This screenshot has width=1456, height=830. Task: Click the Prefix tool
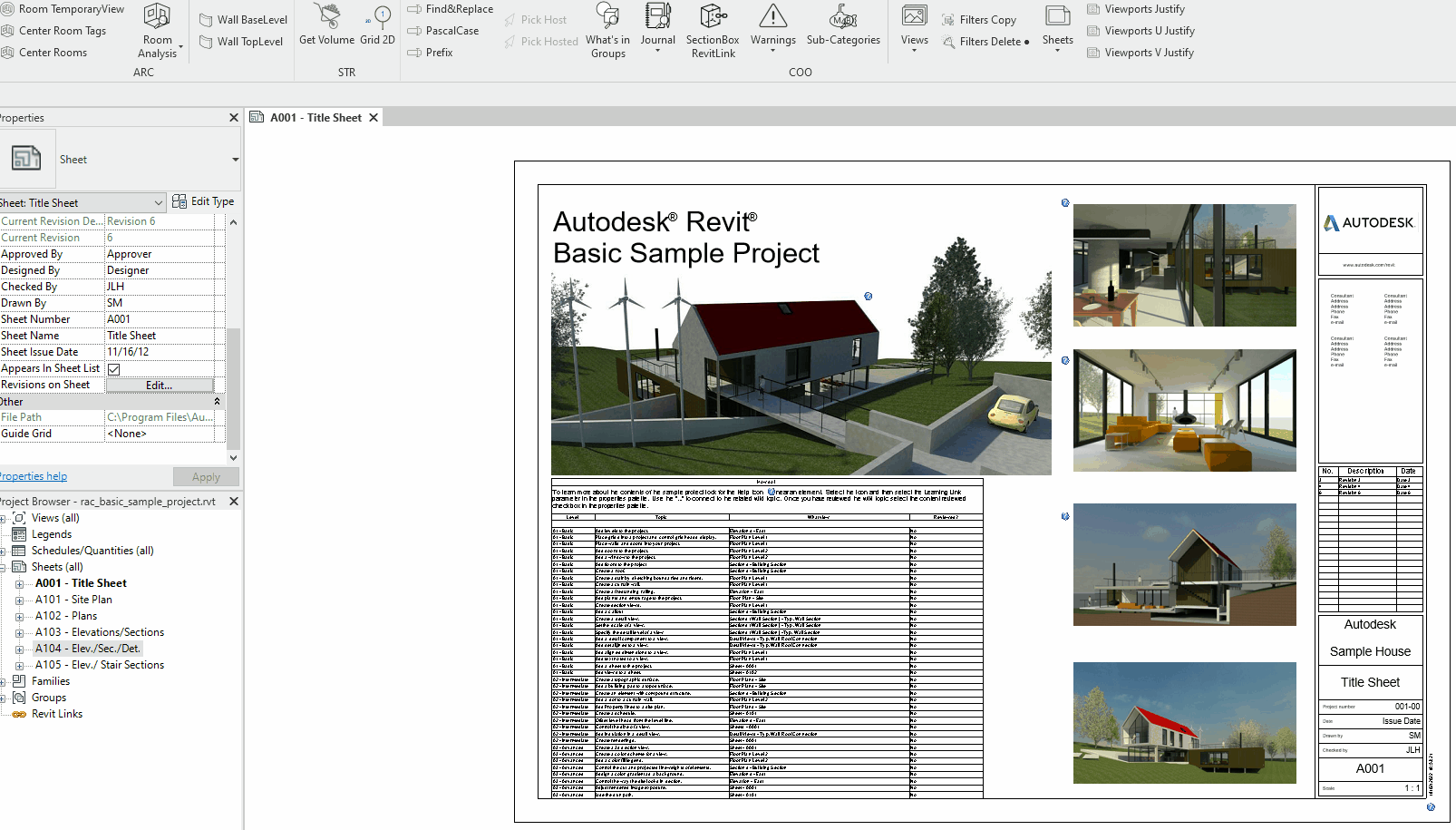click(431, 53)
